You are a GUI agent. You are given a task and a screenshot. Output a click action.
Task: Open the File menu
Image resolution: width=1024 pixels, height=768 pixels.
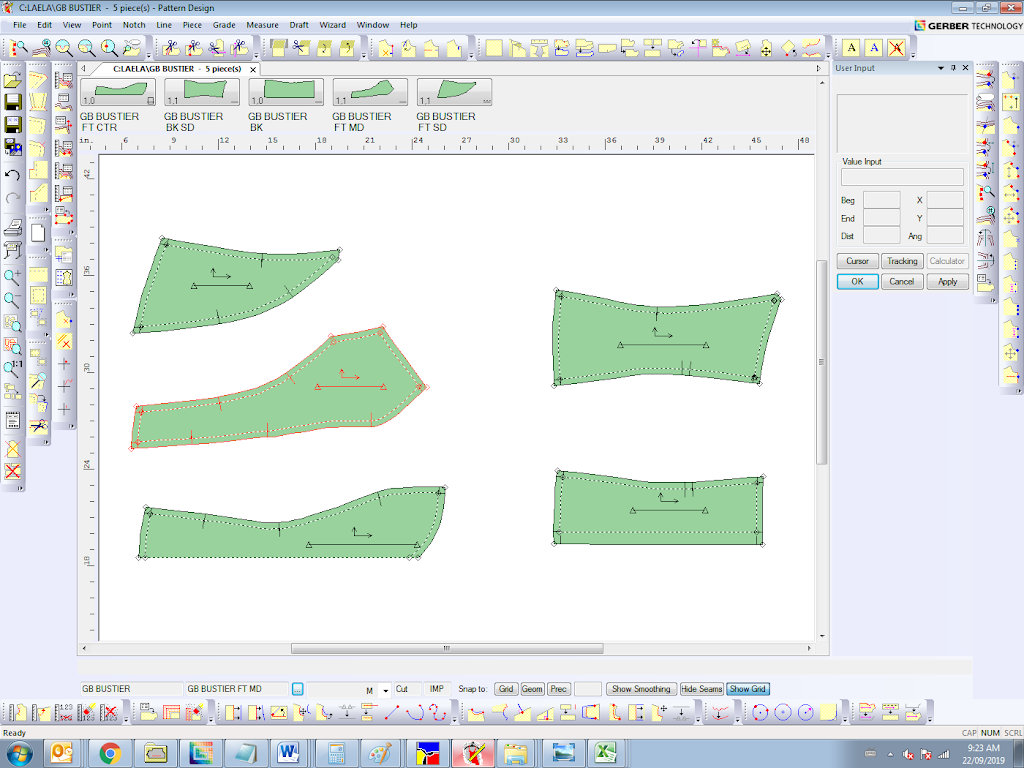(x=20, y=25)
